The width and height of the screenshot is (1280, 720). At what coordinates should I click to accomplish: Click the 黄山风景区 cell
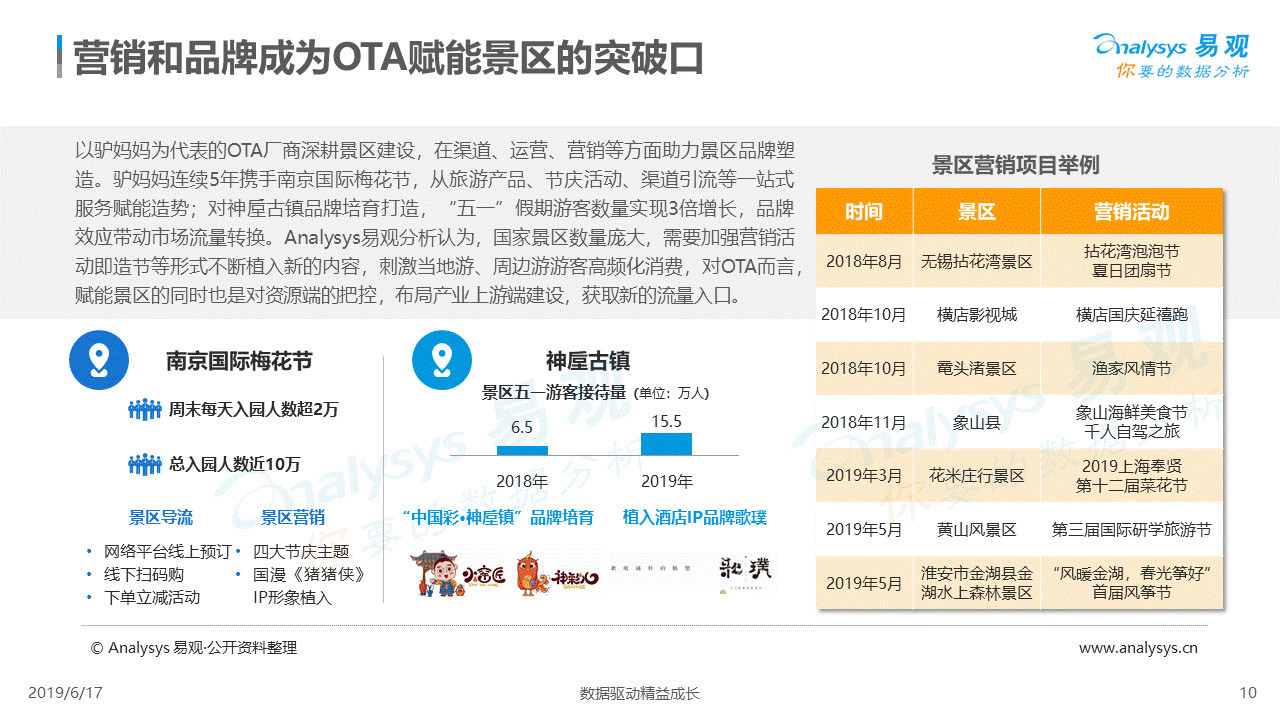click(x=977, y=530)
